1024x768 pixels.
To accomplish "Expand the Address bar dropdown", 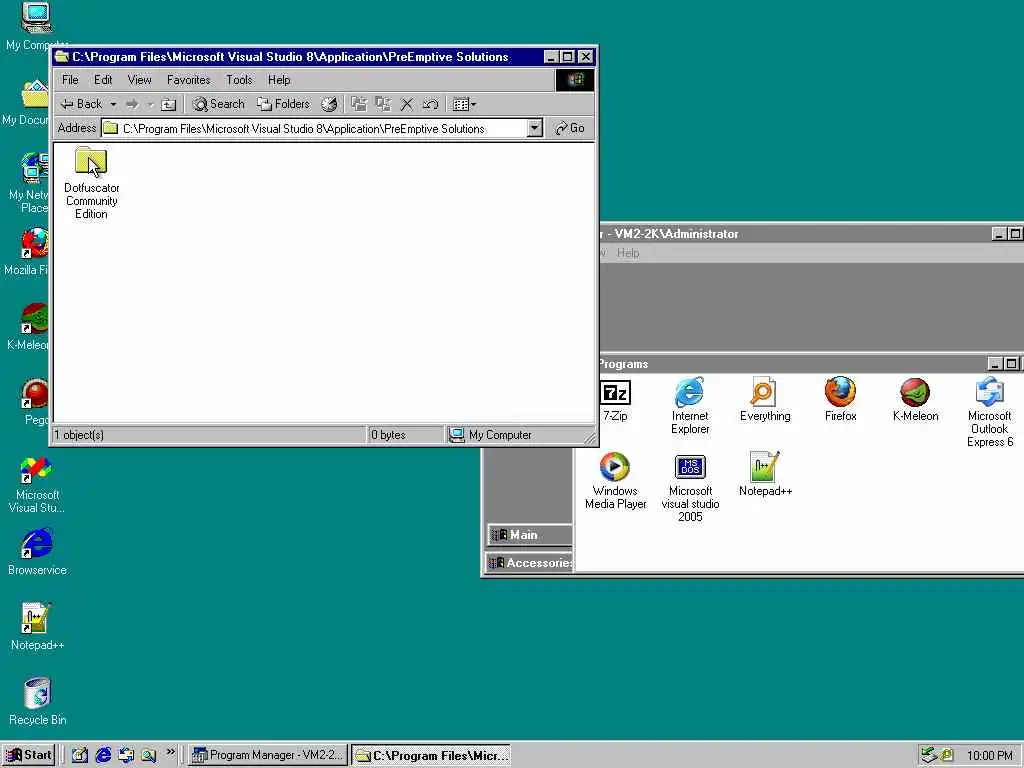I will tap(535, 128).
